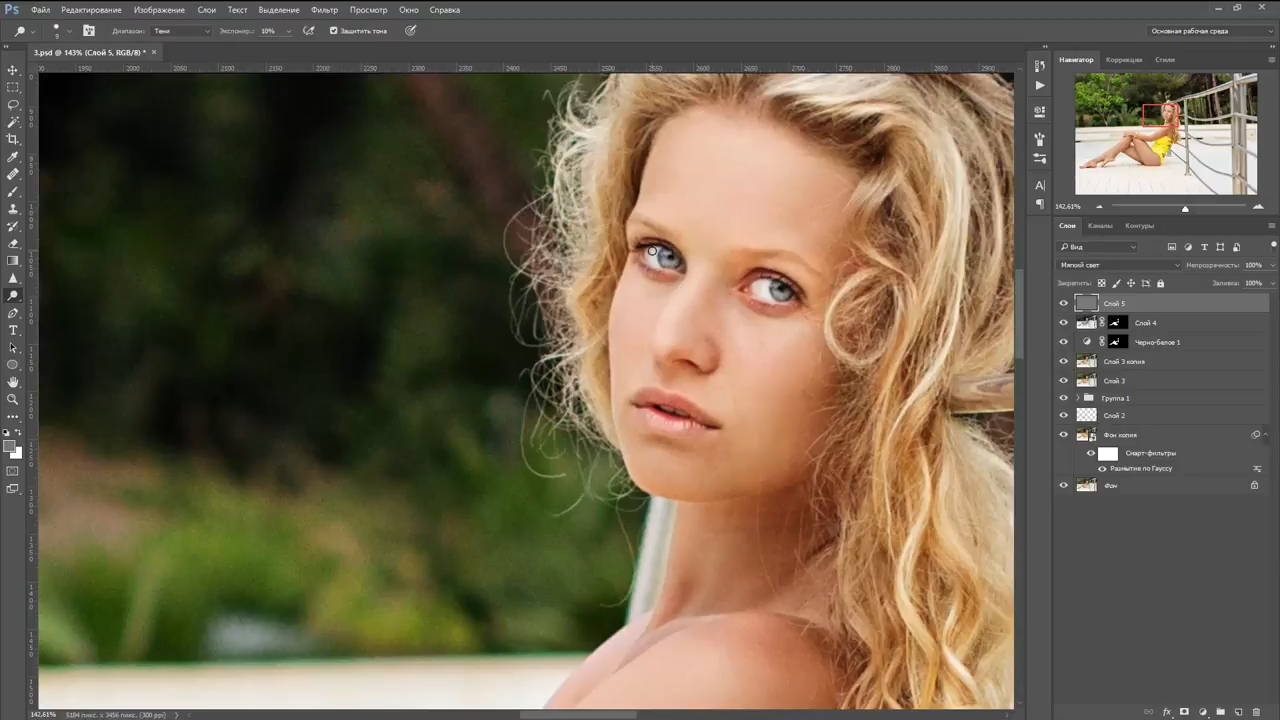Click the navigator zoom out button
1280x720 pixels.
point(1099,207)
